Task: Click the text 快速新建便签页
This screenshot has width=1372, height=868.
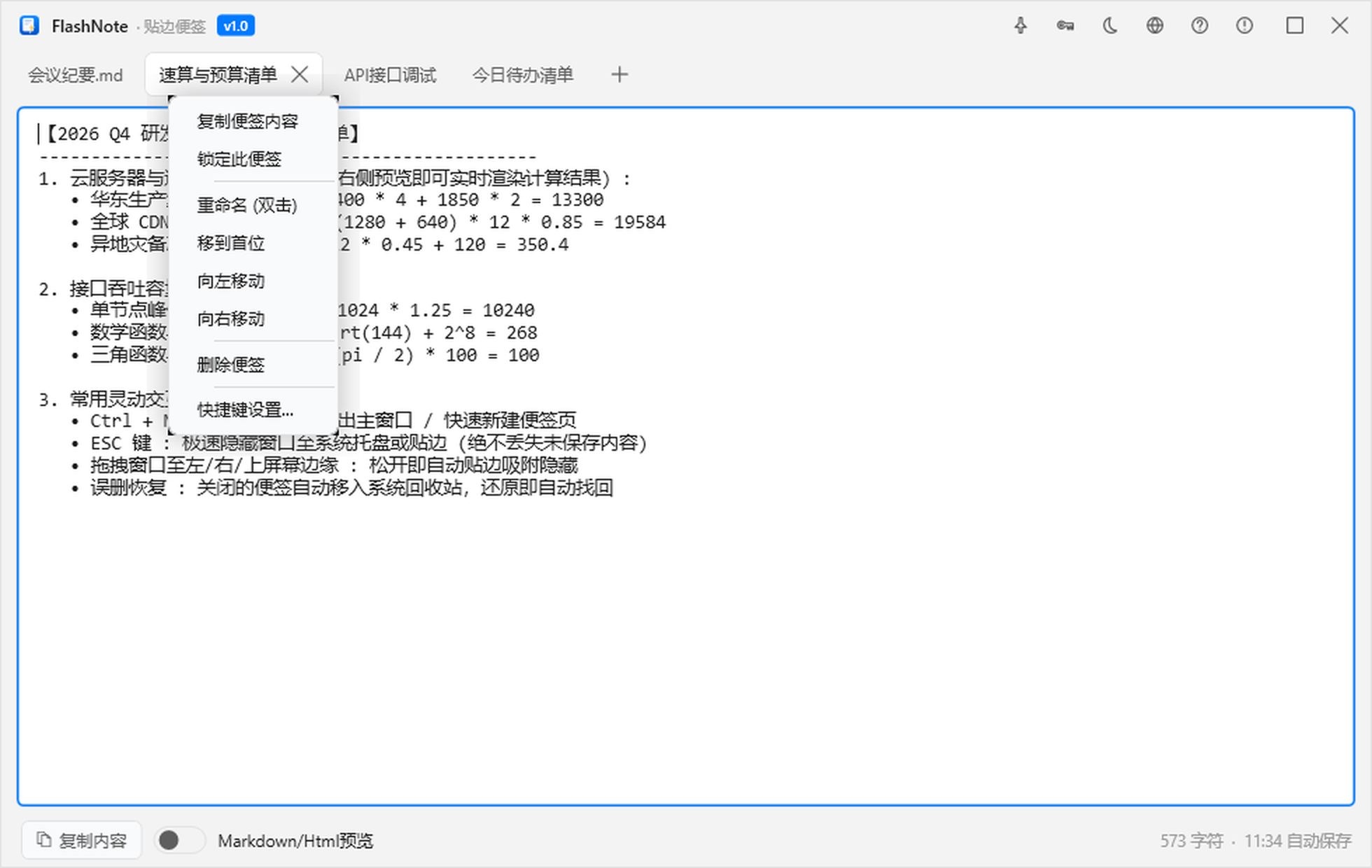Action: [x=510, y=421]
